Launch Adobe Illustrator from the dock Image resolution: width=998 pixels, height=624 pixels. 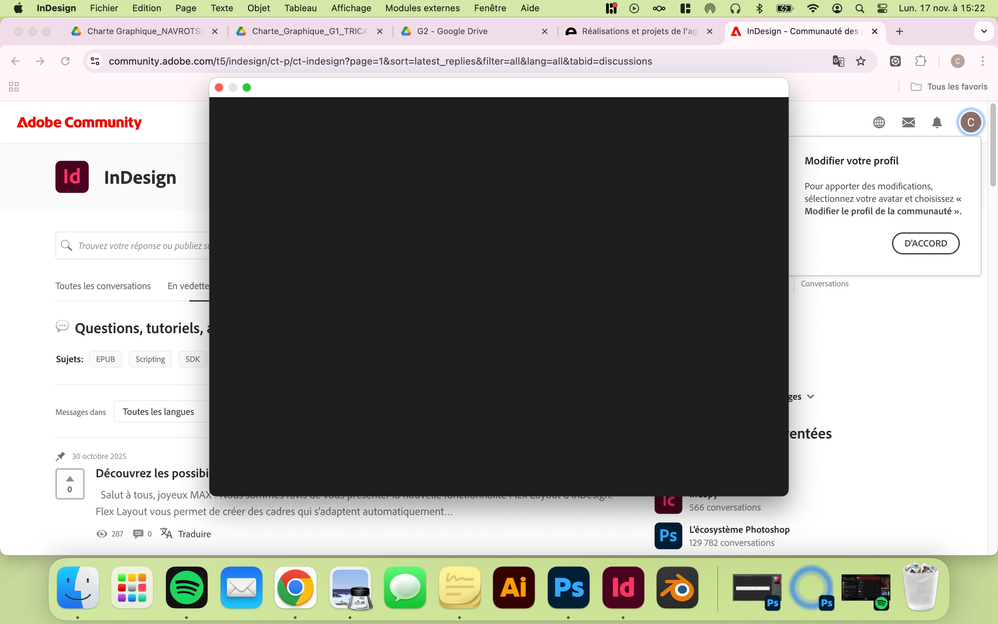point(514,587)
